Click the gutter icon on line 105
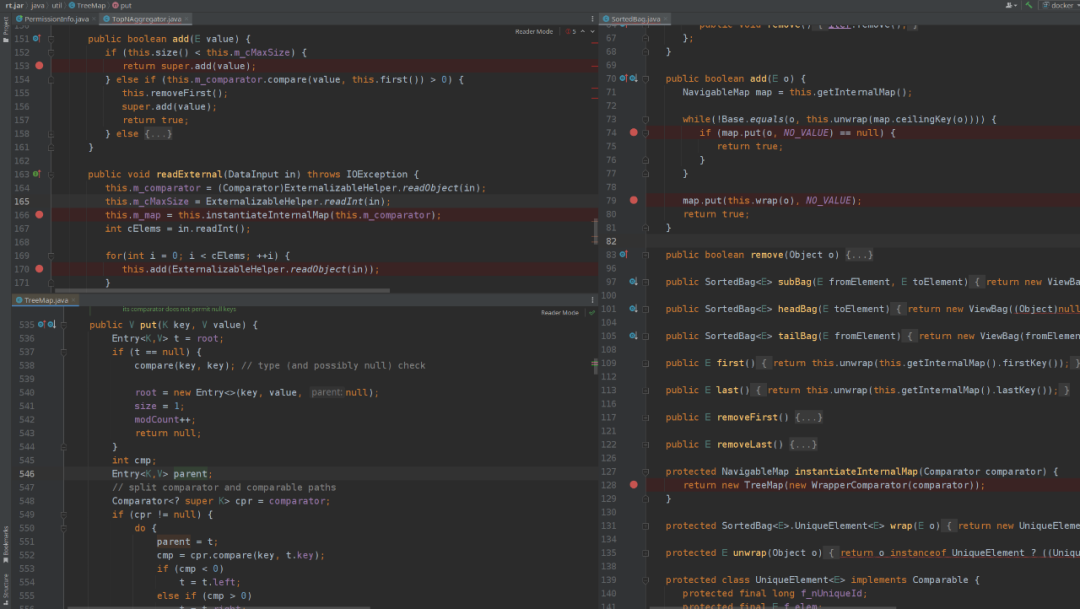This screenshot has width=1080, height=609. 633,336
